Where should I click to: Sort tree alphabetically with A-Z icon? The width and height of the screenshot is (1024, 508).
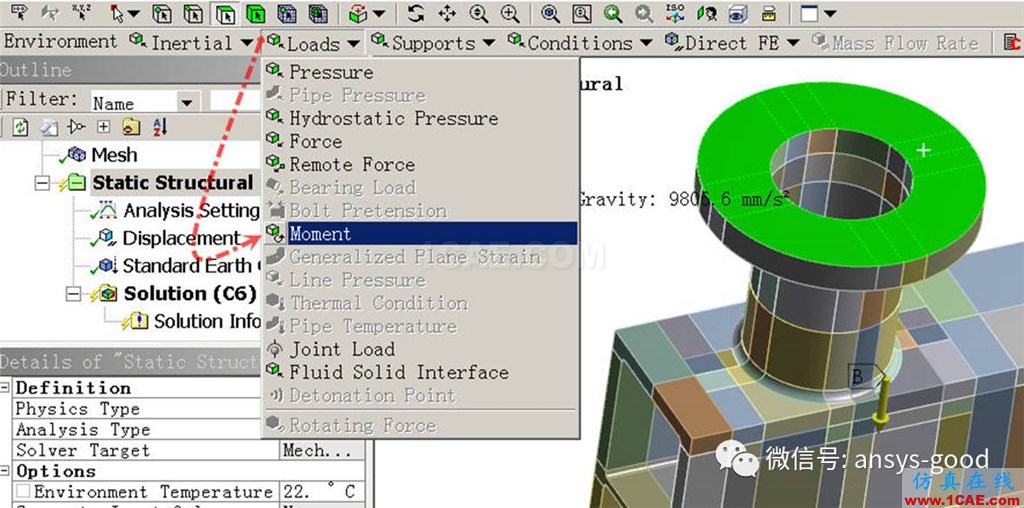[159, 127]
